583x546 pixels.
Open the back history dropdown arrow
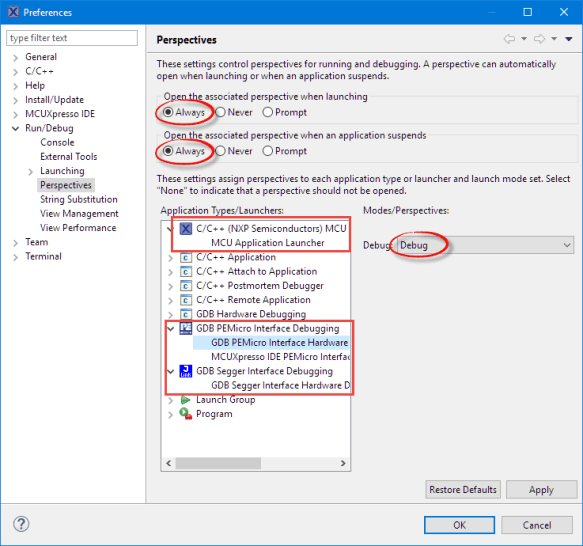tap(524, 39)
